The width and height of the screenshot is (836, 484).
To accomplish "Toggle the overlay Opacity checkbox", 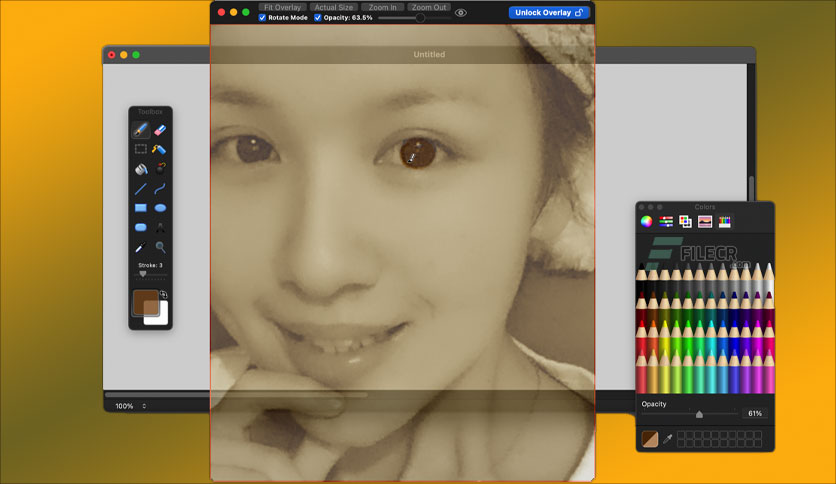I will click(318, 18).
